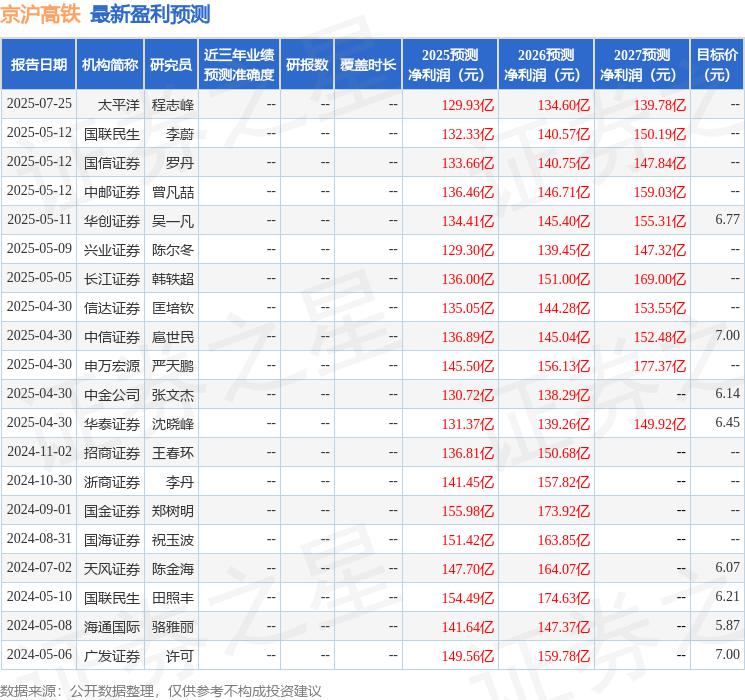Select the 2027预测净利润 column header
Viewport: 745px width, 700px height.
[642, 65]
